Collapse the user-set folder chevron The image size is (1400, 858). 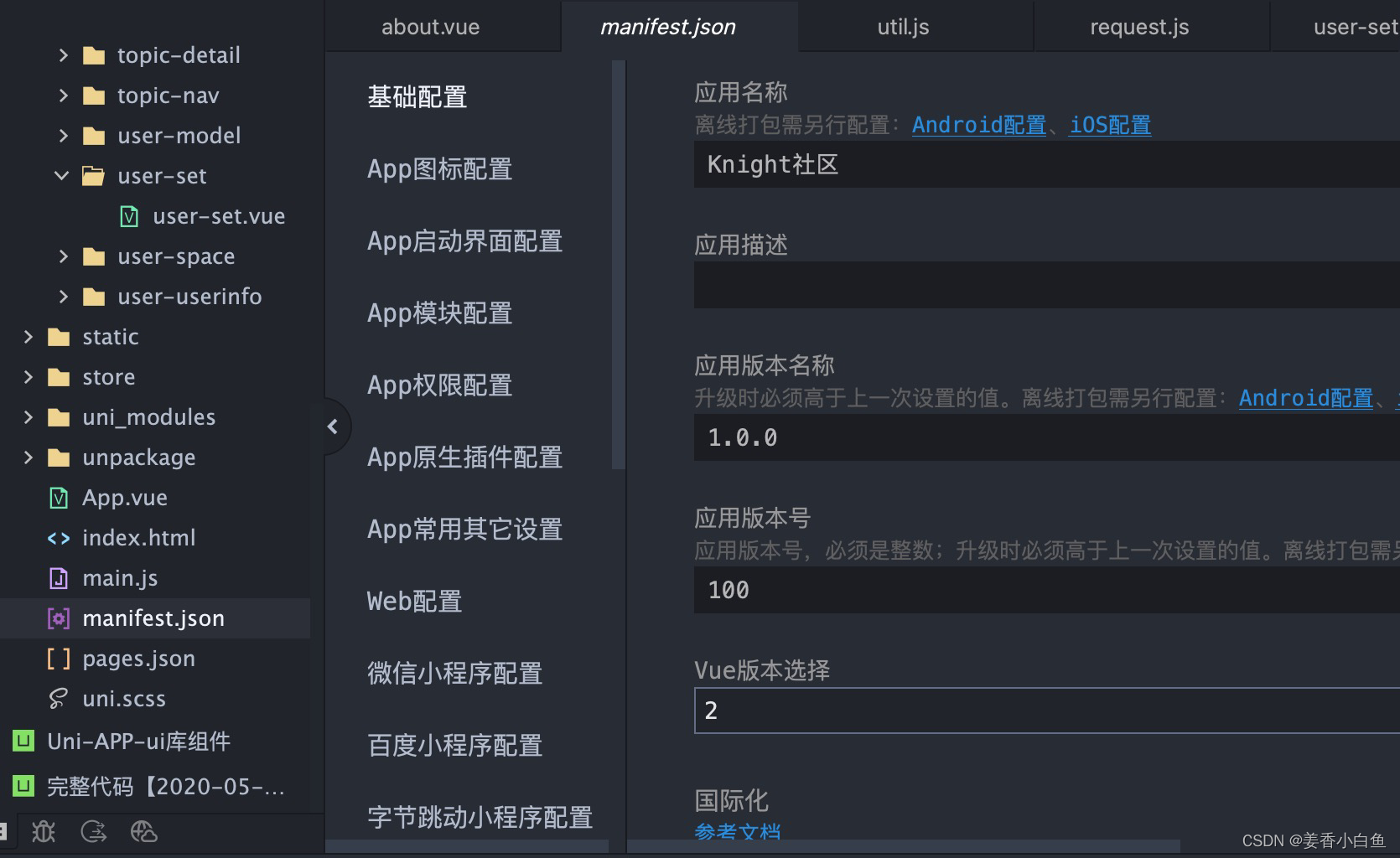point(61,176)
